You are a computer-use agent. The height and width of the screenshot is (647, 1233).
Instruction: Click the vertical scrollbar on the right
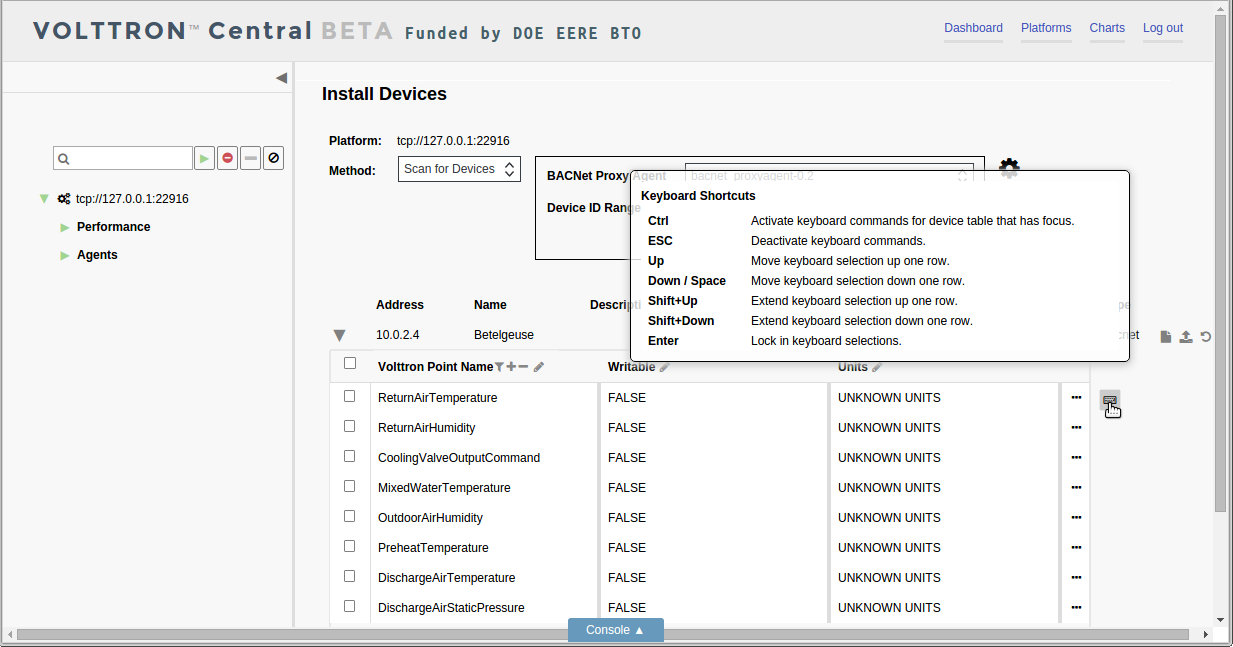pyautogui.click(x=1221, y=265)
